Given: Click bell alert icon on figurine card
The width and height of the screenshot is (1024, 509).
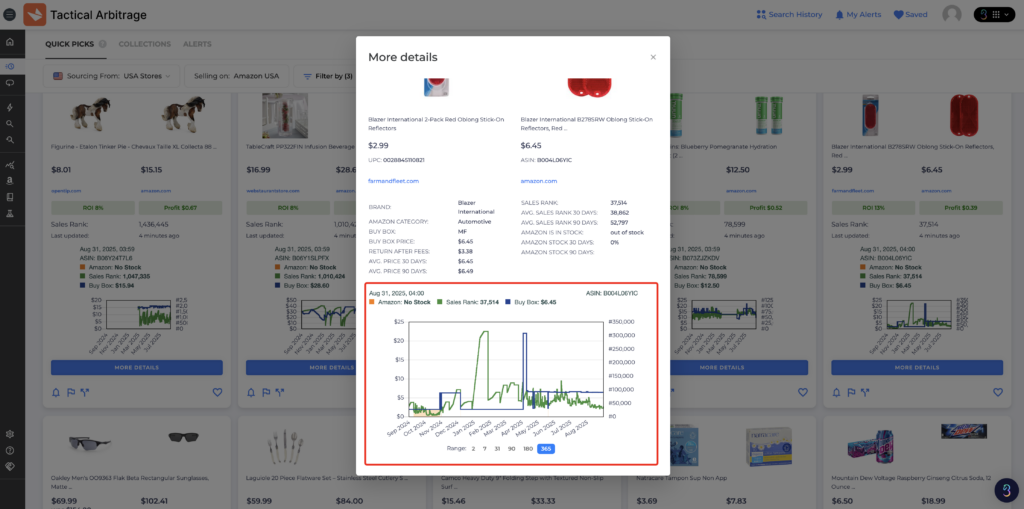Looking at the screenshot, I should [56, 392].
